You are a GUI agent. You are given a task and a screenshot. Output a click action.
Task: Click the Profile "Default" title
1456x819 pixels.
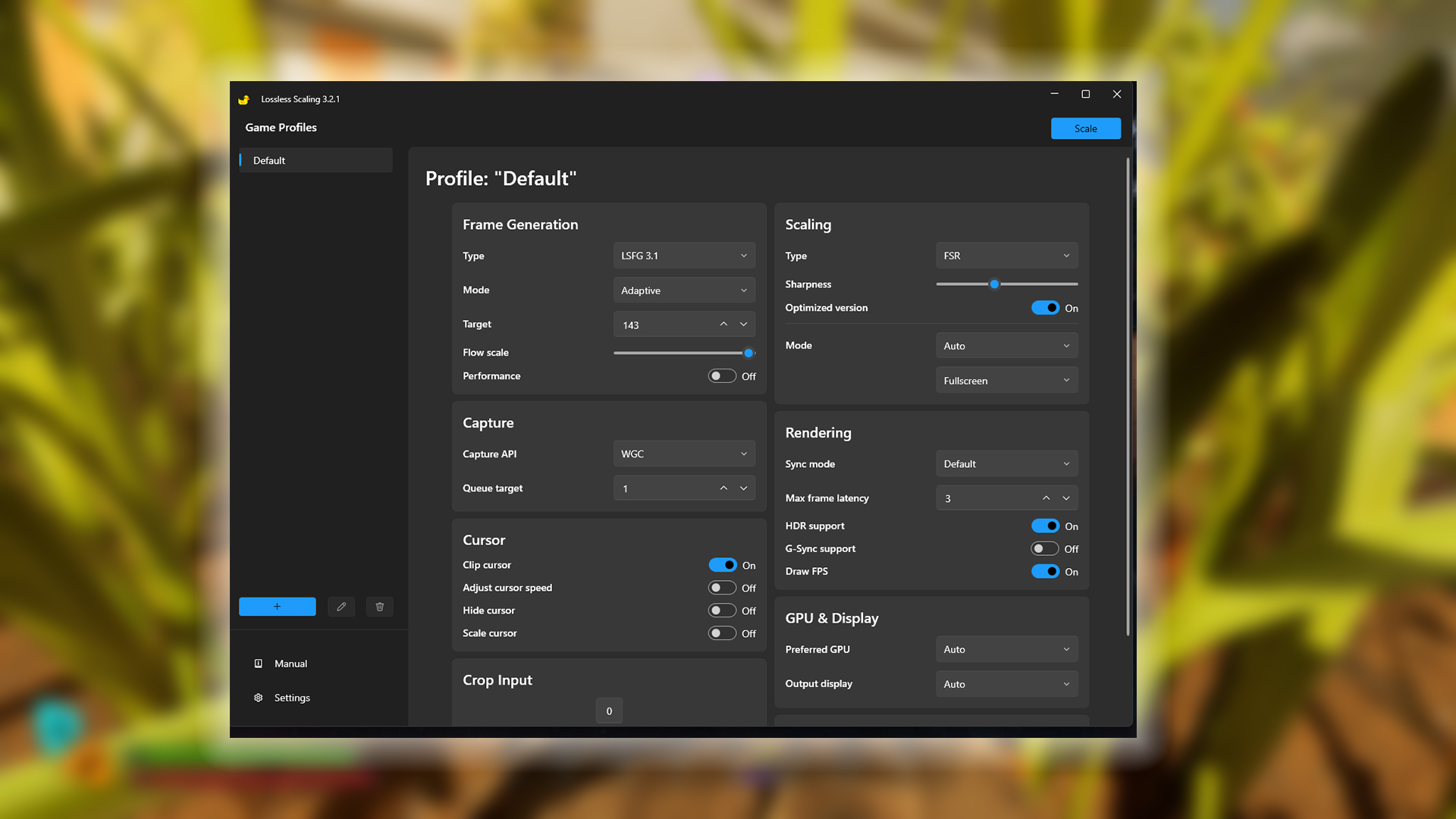pos(500,178)
